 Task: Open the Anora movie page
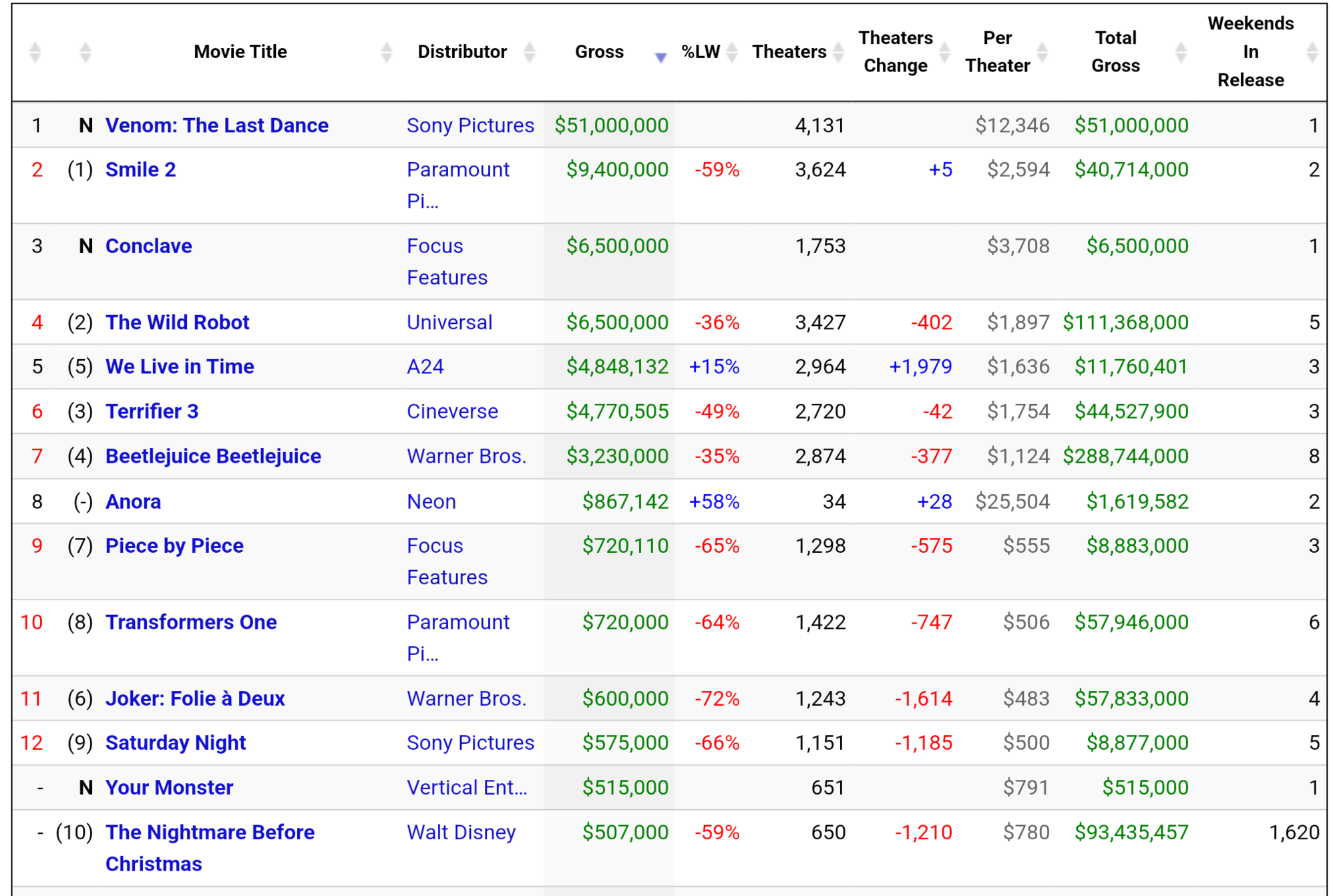pyautogui.click(x=132, y=501)
